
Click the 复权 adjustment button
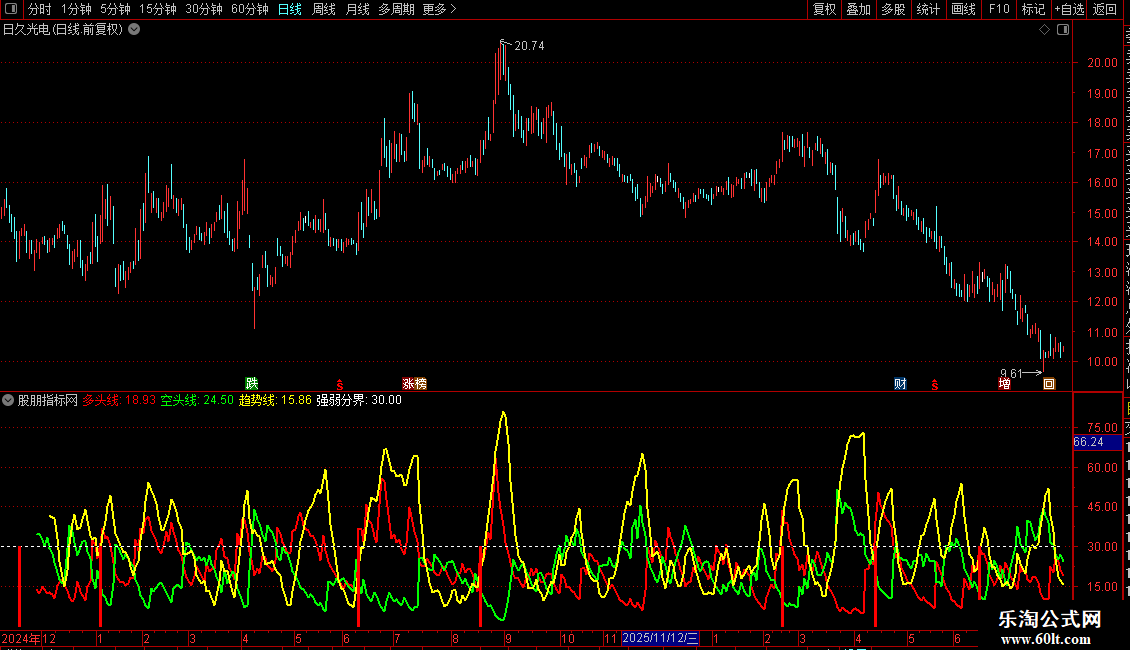tap(824, 9)
